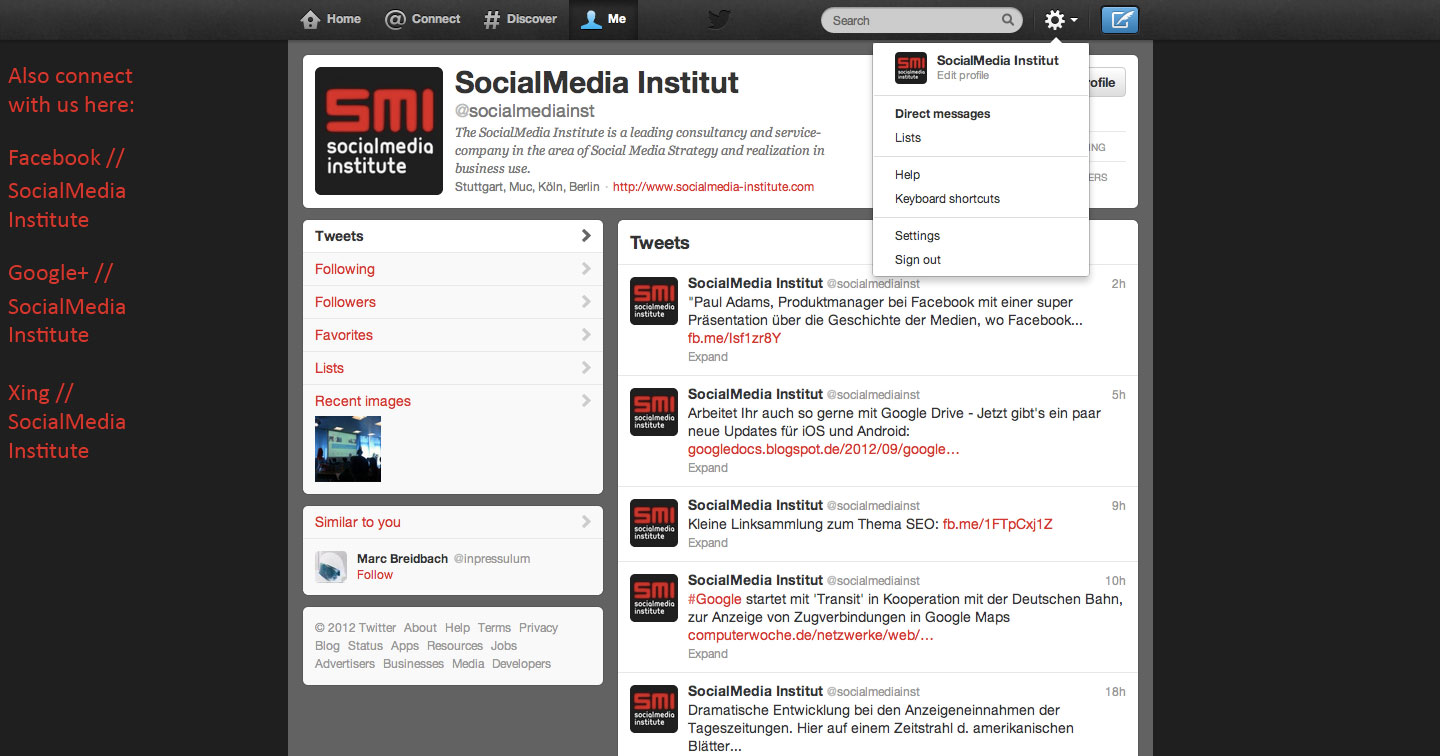This screenshot has height=756, width=1440.
Task: Open the 2h tweet timestamp
Action: point(1118,284)
